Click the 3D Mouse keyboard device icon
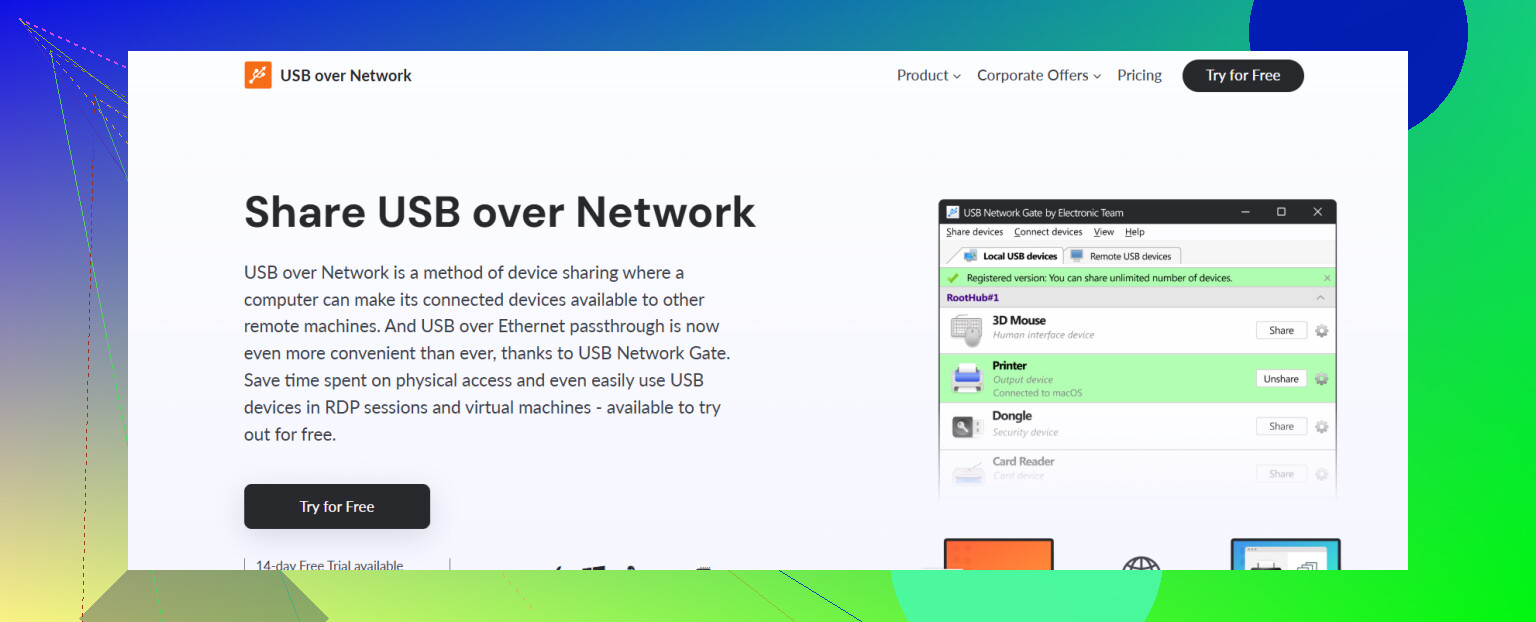 click(x=966, y=329)
